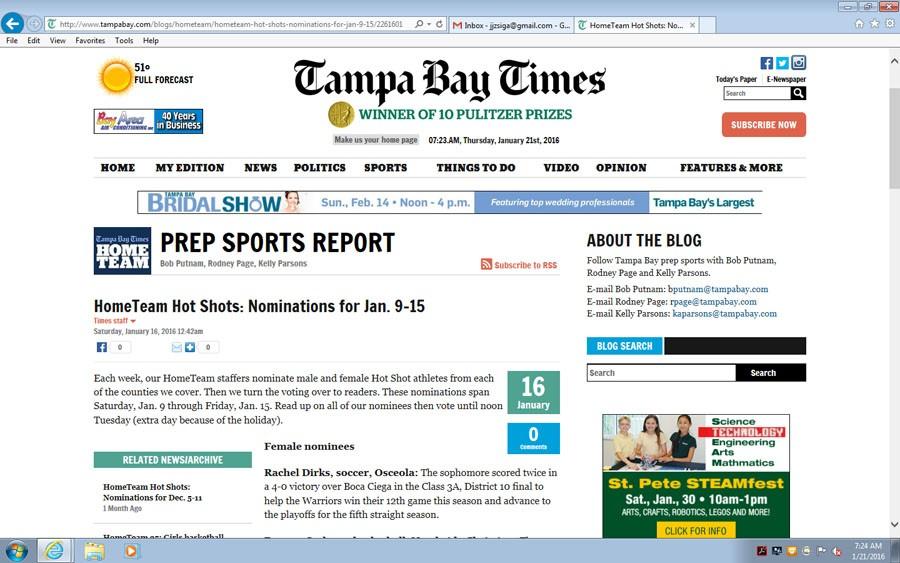
Task: Open Hot Shots Nominations for Dec. 5-11
Action: (x=152, y=492)
